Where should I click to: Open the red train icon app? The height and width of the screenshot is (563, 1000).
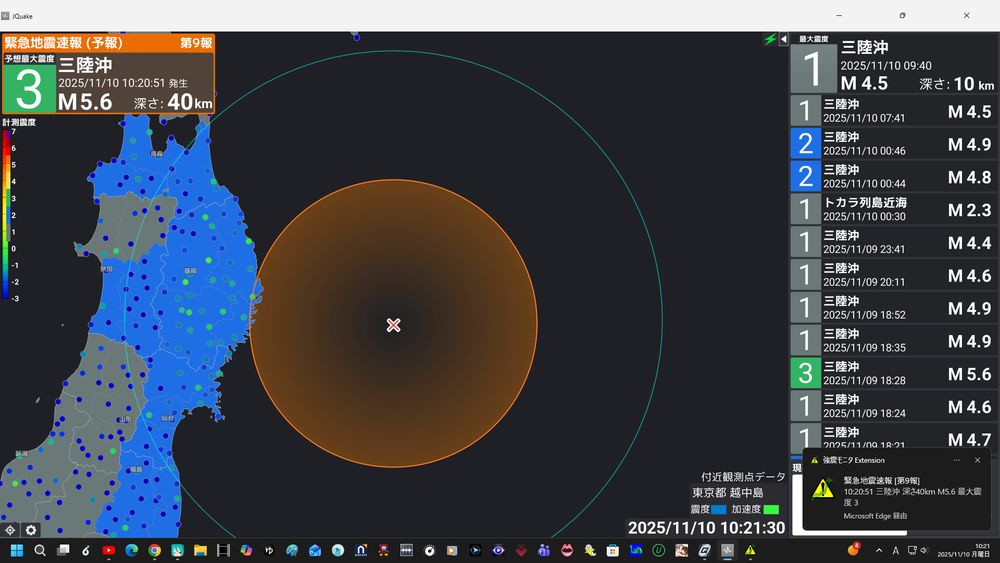pos(384,550)
